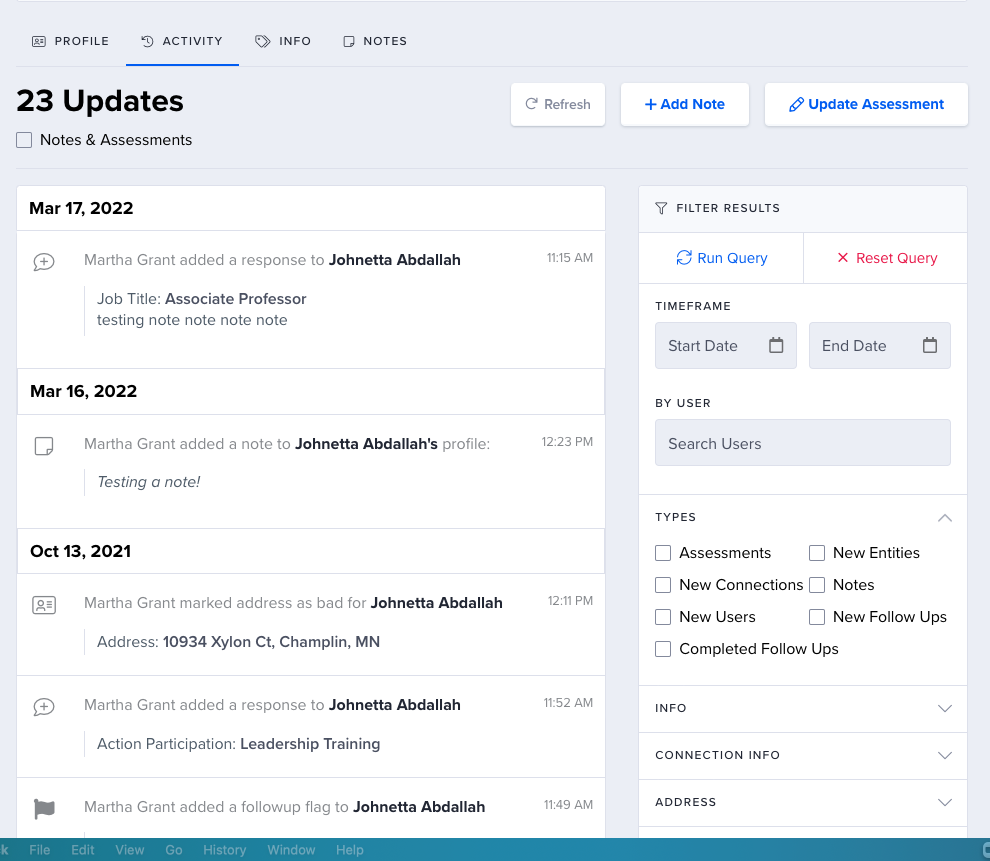Open the History menu
The image size is (990, 861).
(224, 850)
